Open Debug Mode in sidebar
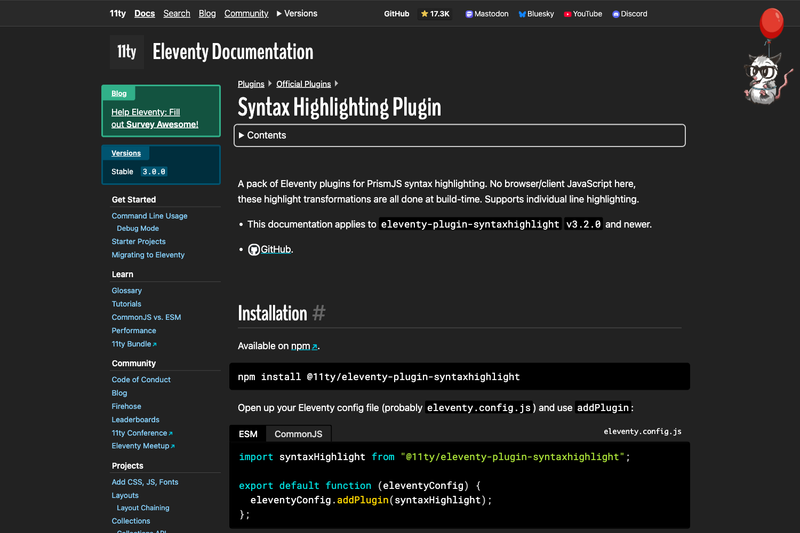 (138, 229)
